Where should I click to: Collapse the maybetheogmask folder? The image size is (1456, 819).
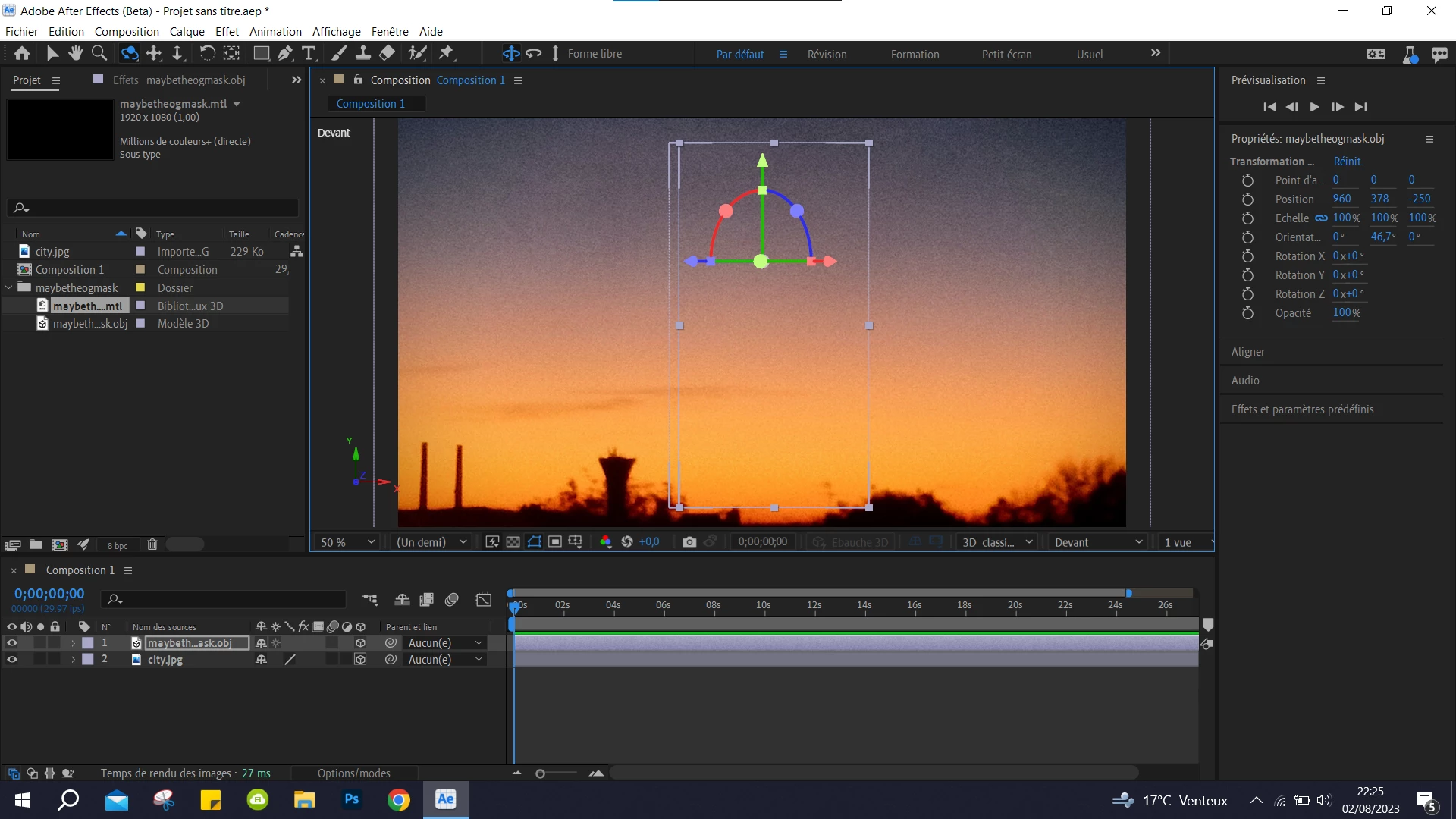point(9,287)
